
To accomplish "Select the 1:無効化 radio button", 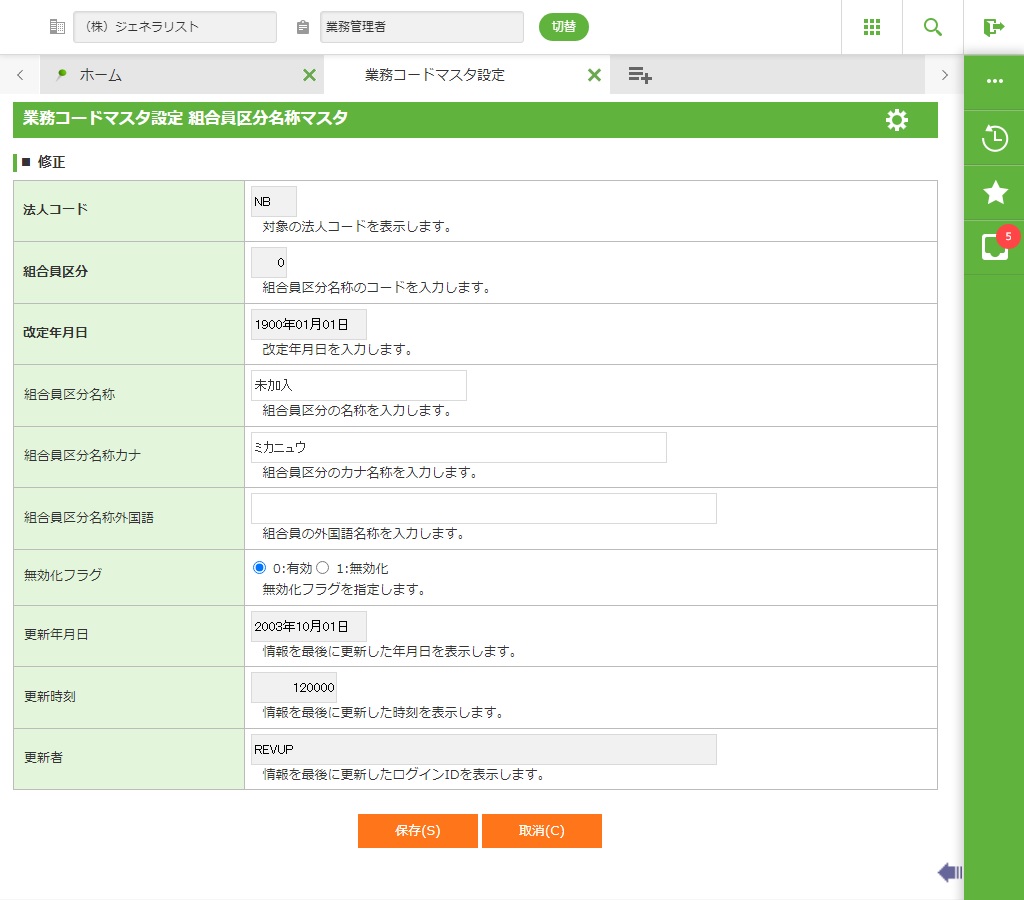I will 323,568.
